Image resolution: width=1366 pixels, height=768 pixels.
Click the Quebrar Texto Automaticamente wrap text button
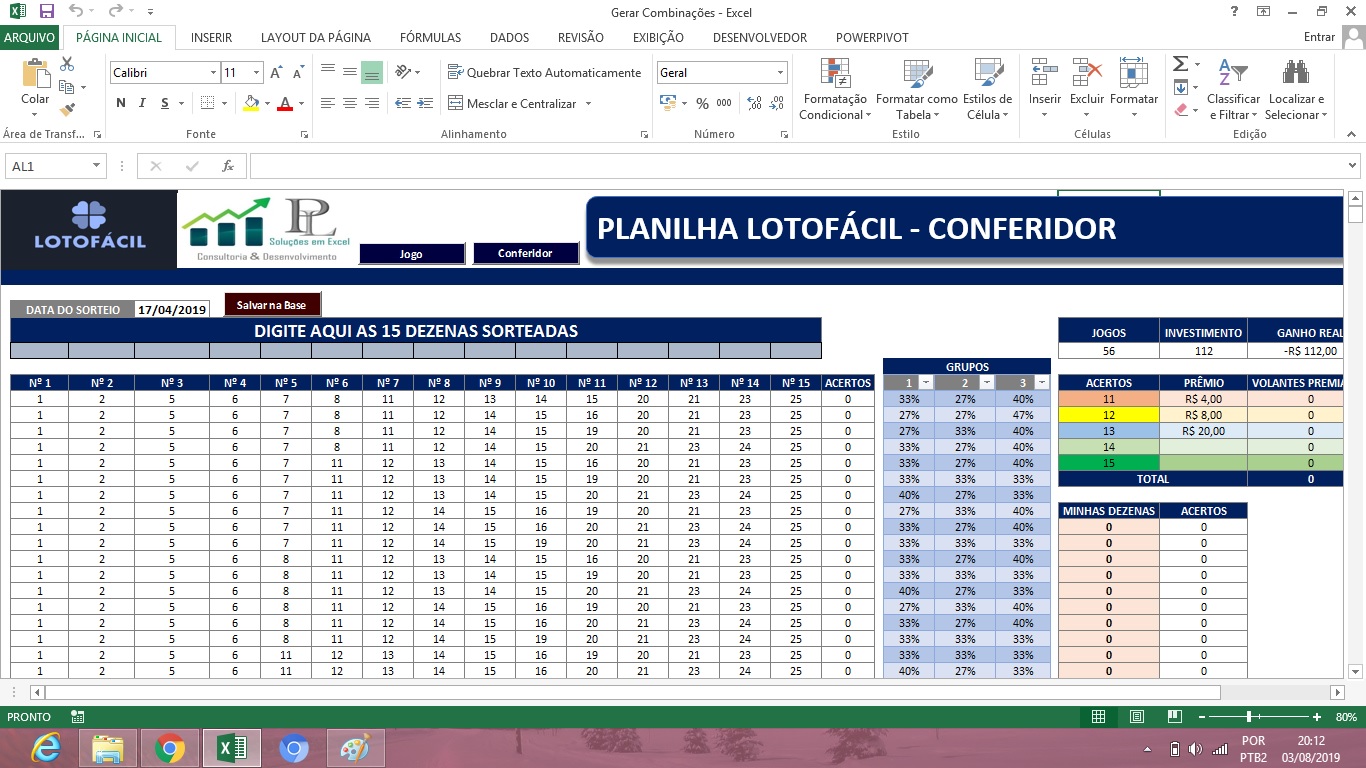coord(545,73)
